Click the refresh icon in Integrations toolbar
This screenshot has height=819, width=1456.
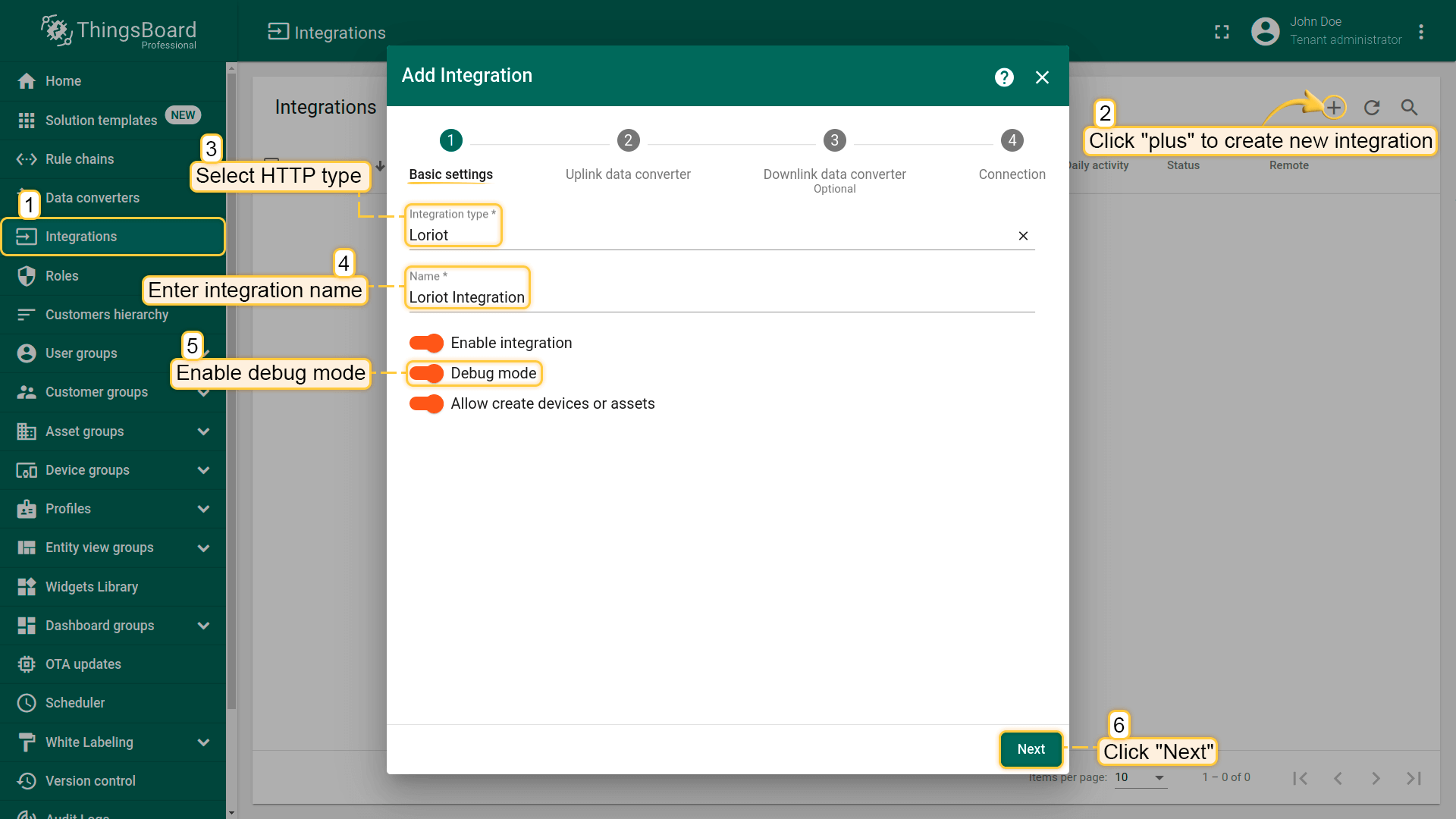pos(1372,108)
